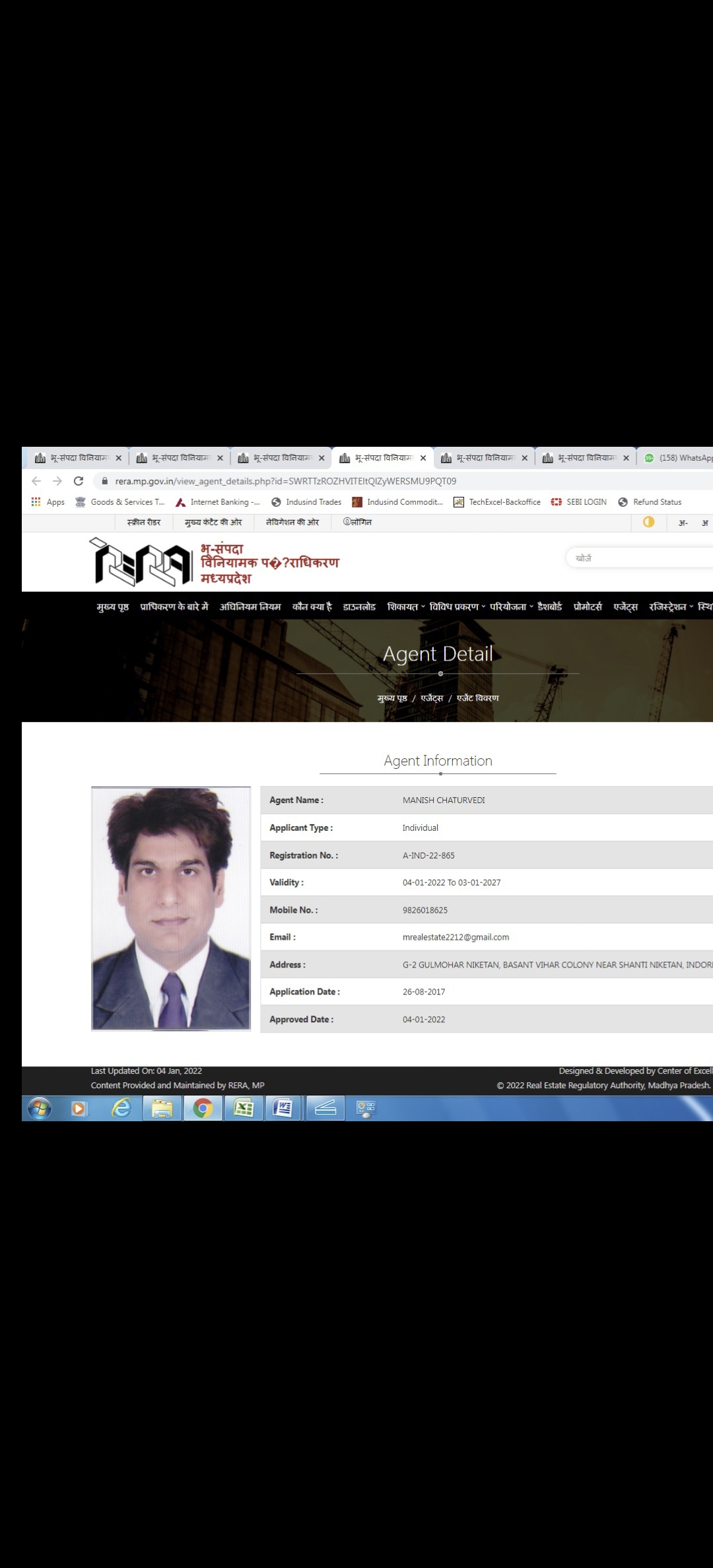The image size is (713, 1568).
Task: Click the agent photo thumbnail
Action: (x=171, y=908)
